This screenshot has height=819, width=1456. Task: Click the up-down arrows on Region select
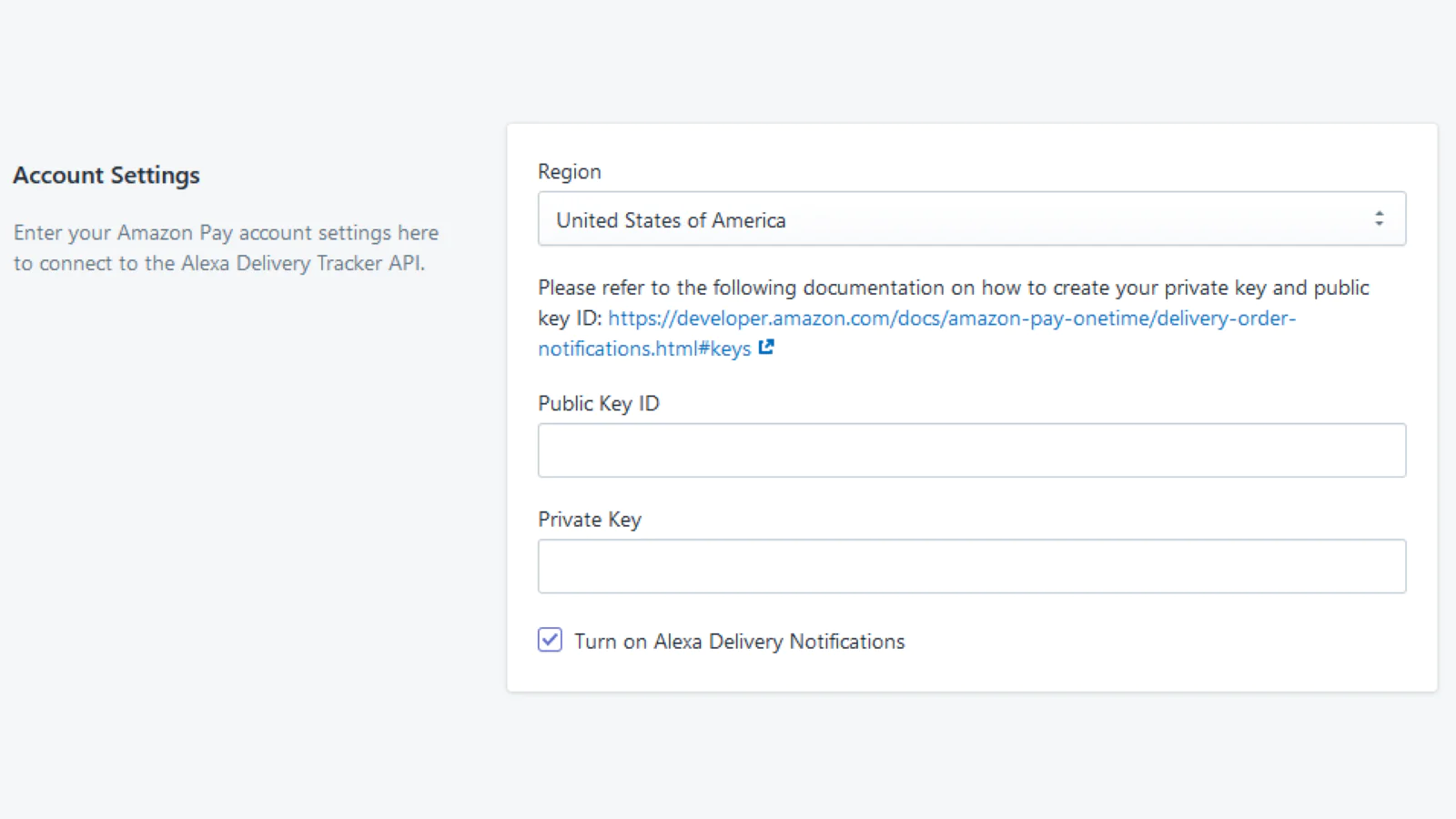[x=1379, y=218]
